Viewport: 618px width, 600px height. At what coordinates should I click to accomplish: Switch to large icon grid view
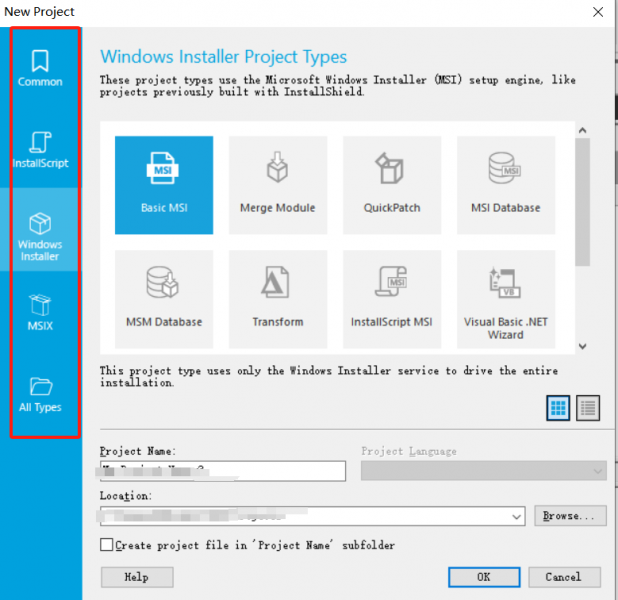click(x=558, y=407)
